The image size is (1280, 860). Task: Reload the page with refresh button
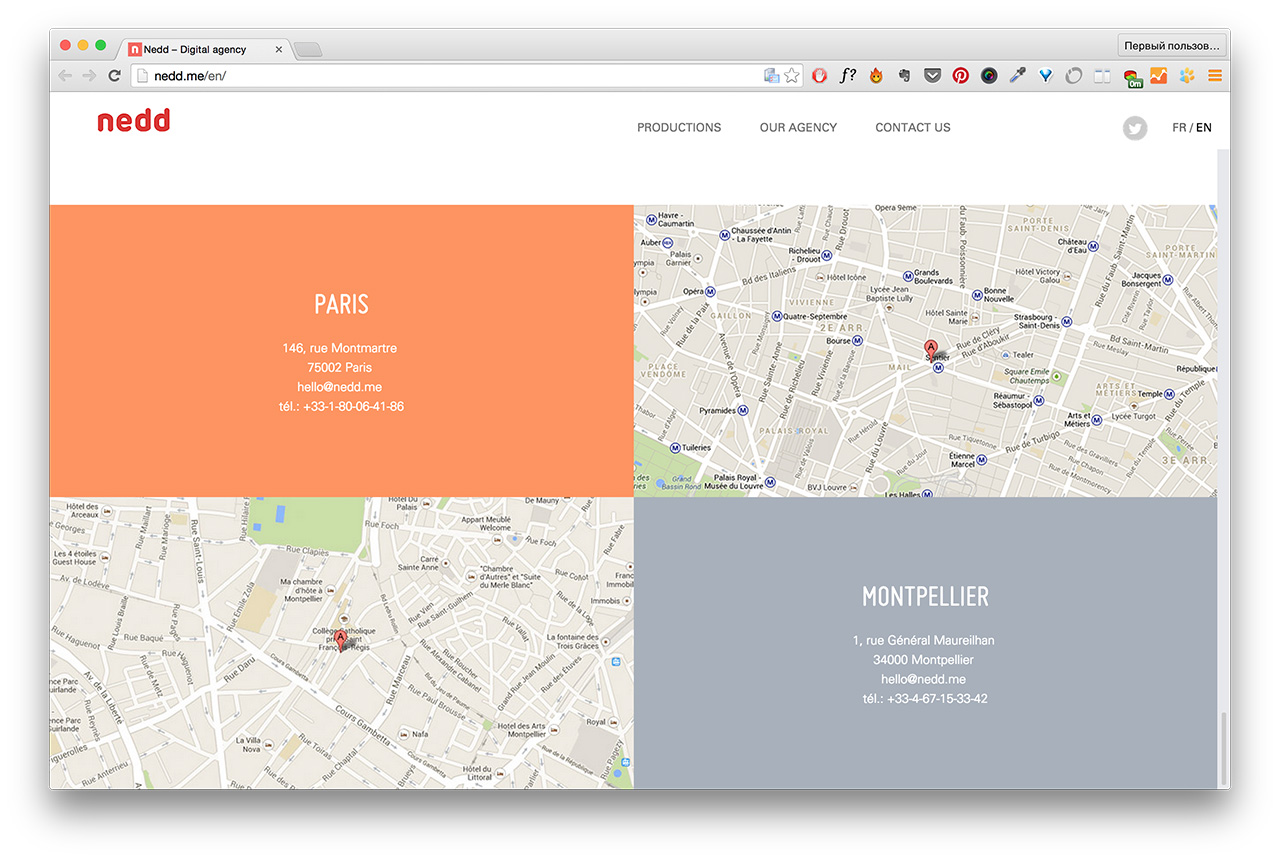[114, 75]
